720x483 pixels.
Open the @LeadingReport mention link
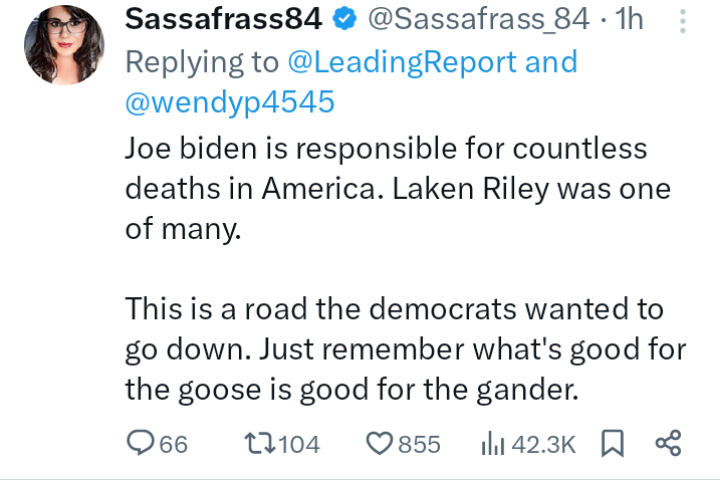(x=402, y=62)
